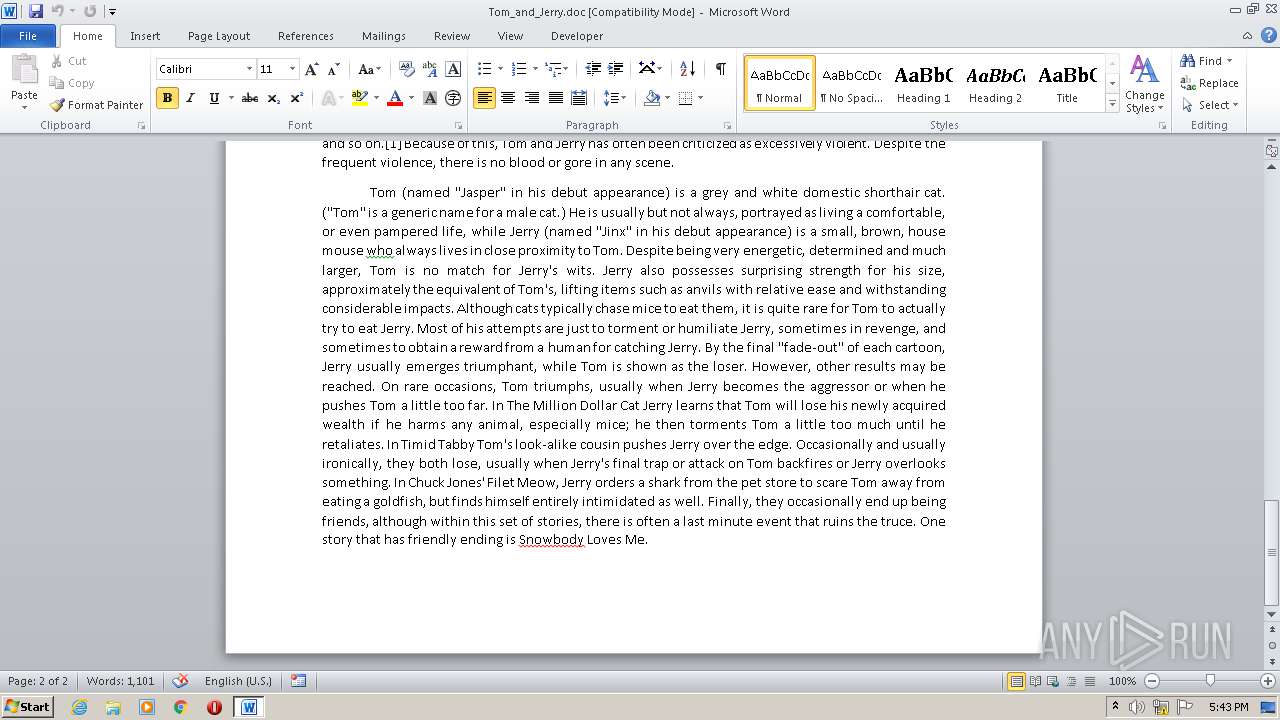The height and width of the screenshot is (720, 1280).
Task: Toggle Show/Hide paragraph marks
Action: [720, 69]
